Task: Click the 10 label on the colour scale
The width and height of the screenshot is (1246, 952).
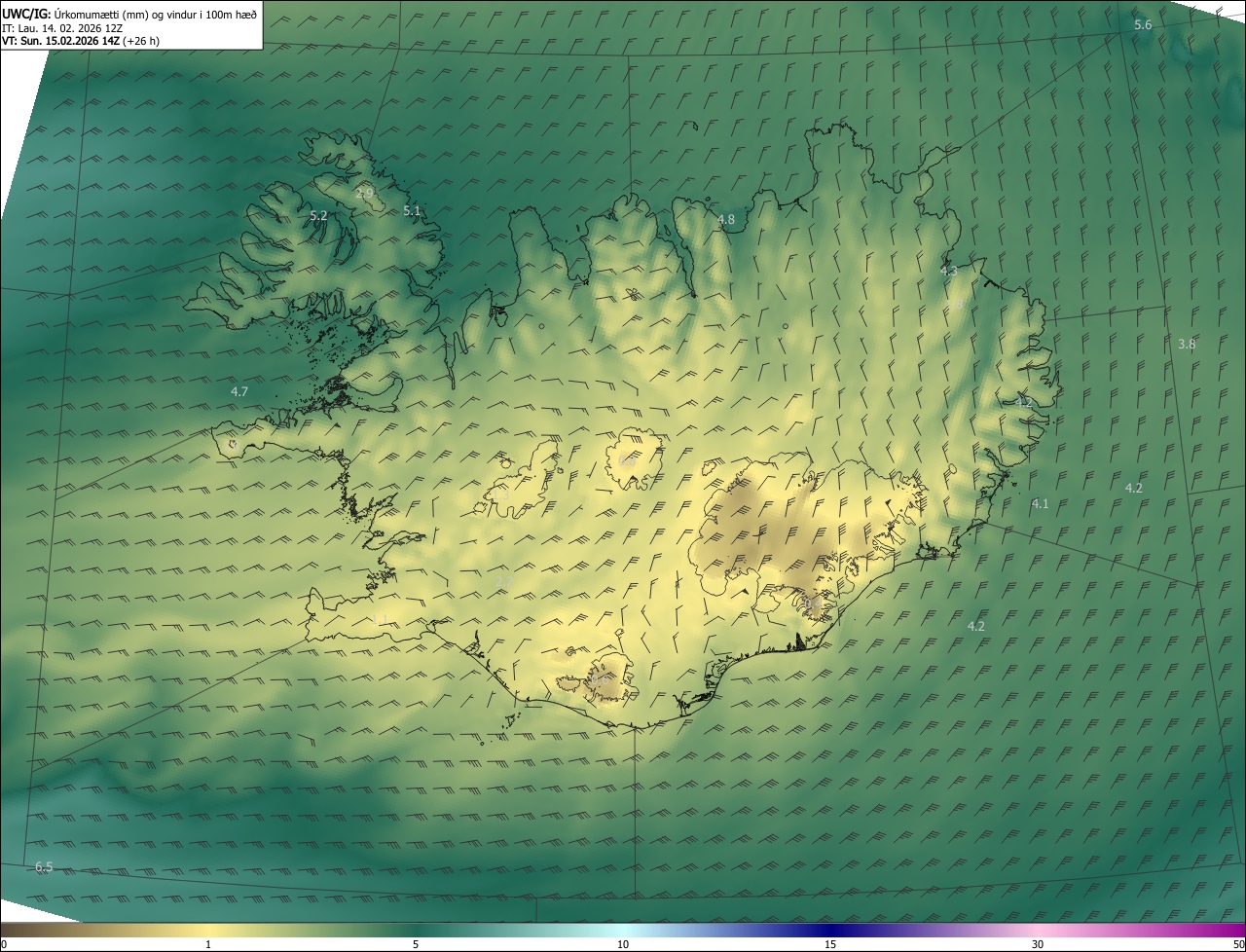Action: pyautogui.click(x=623, y=944)
